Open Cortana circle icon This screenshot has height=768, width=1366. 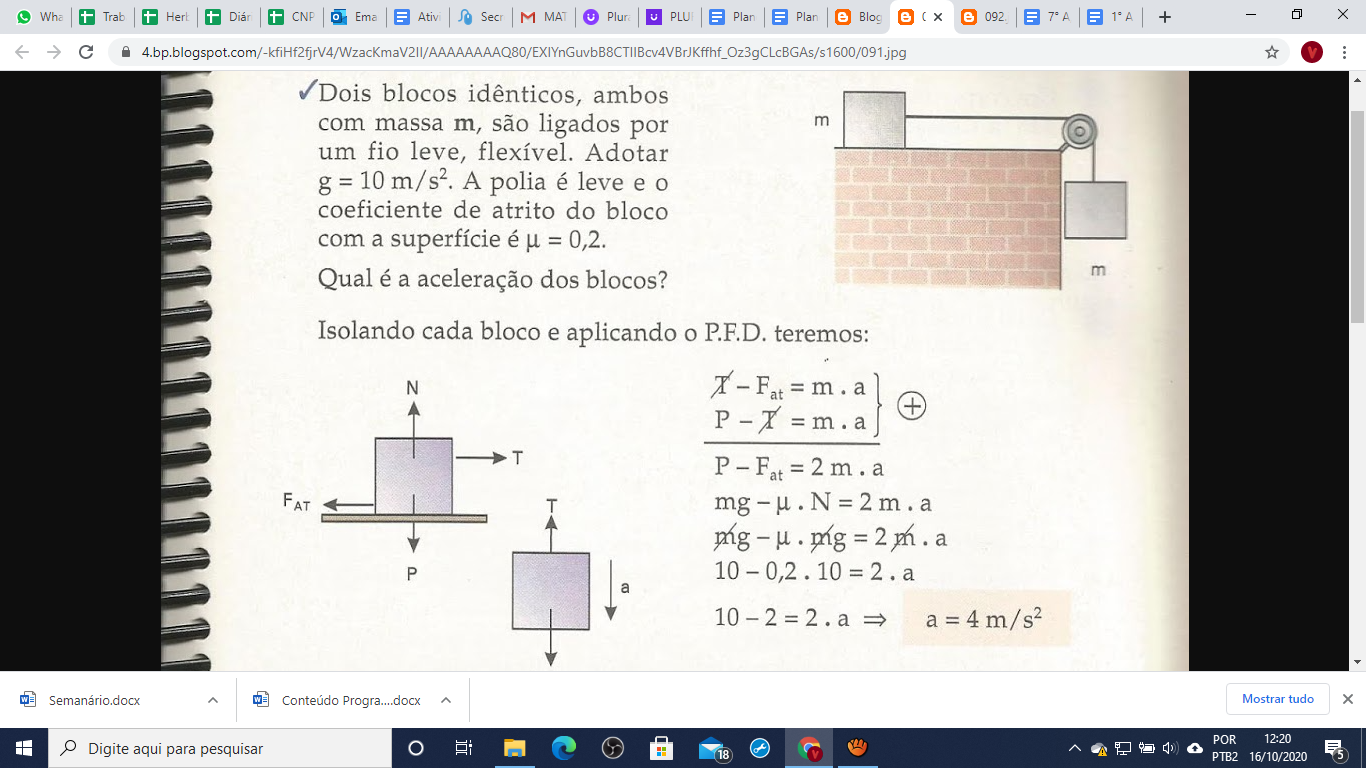click(x=417, y=748)
